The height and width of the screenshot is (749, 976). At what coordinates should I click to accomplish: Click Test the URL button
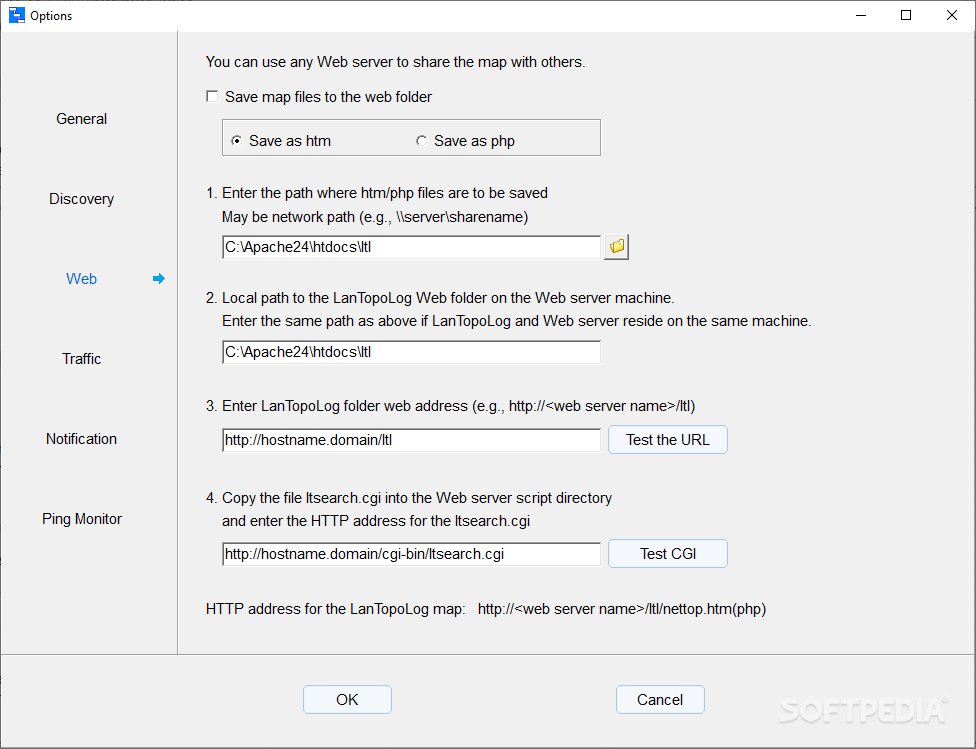[668, 440]
